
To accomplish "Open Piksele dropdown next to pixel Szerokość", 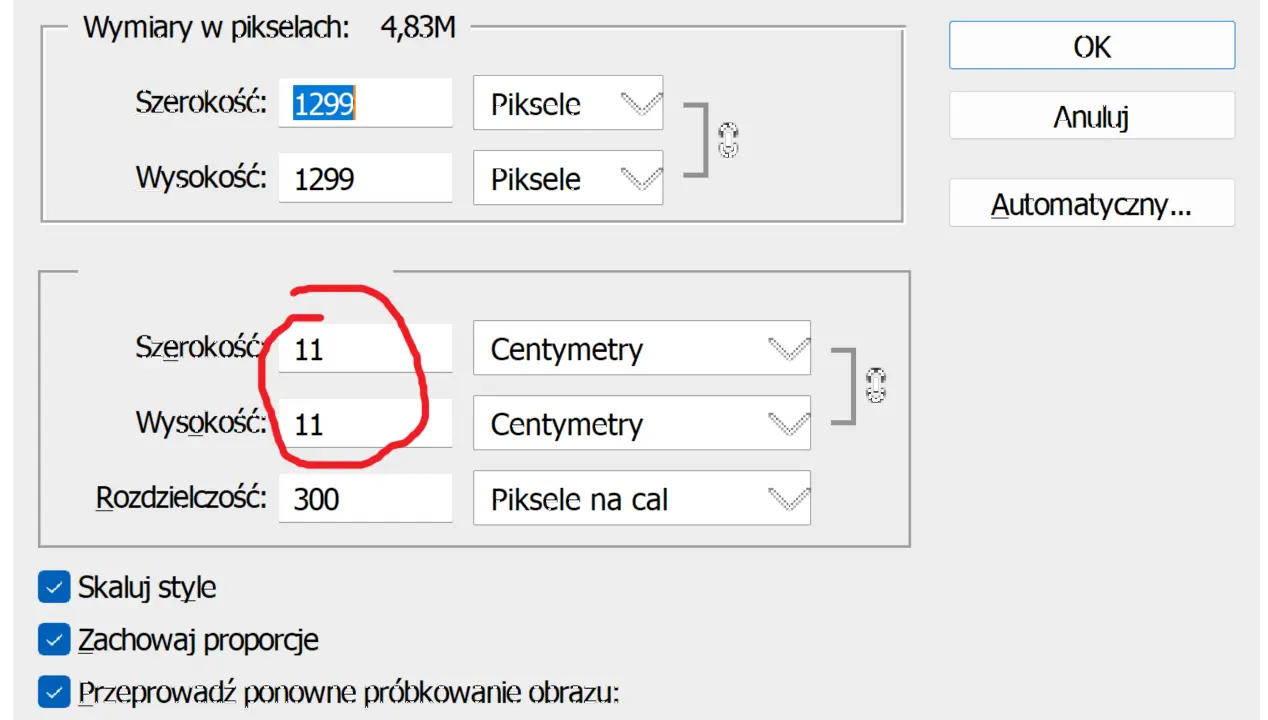I will pos(568,102).
